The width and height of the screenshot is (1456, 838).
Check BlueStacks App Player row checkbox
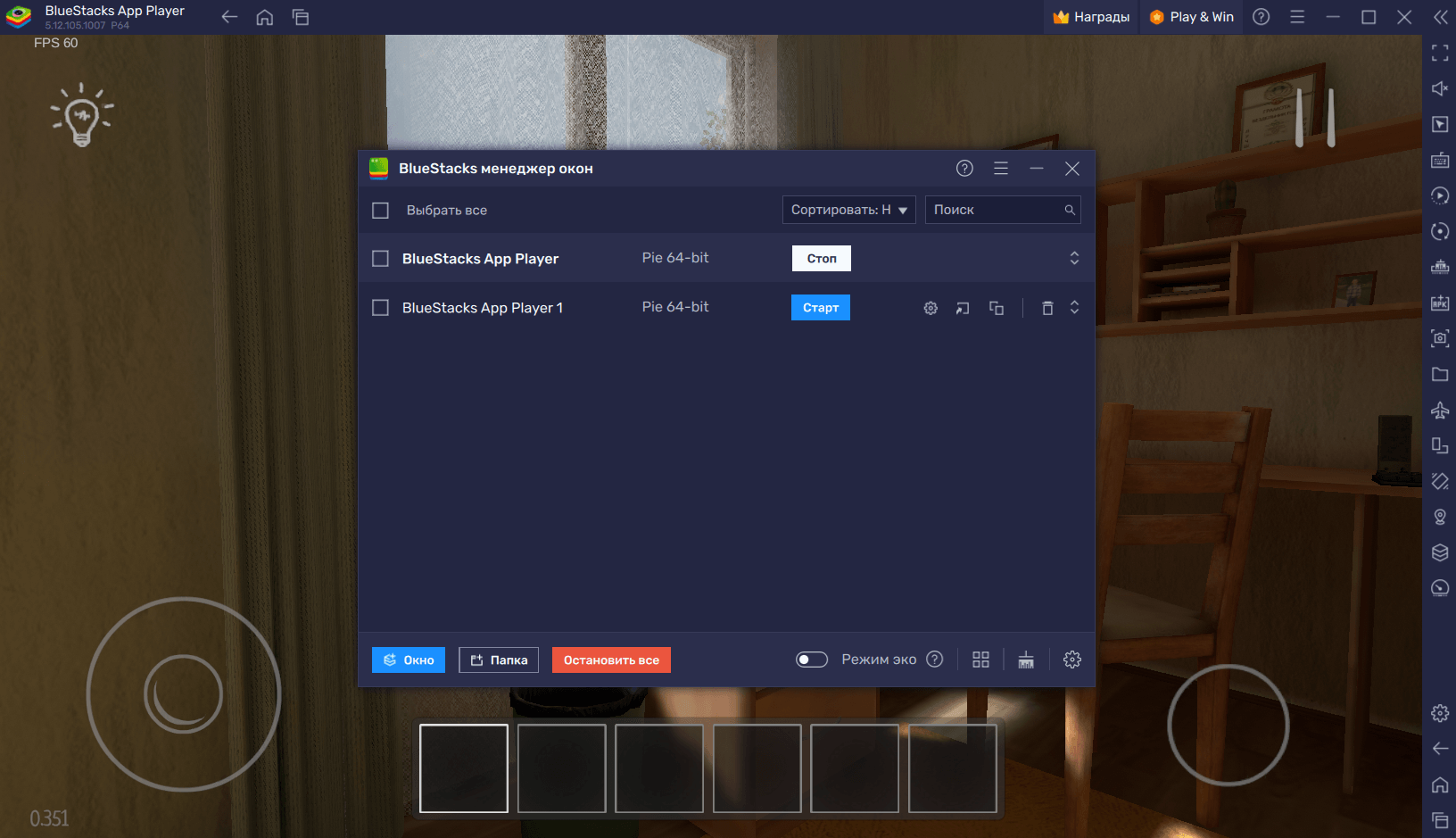click(380, 259)
